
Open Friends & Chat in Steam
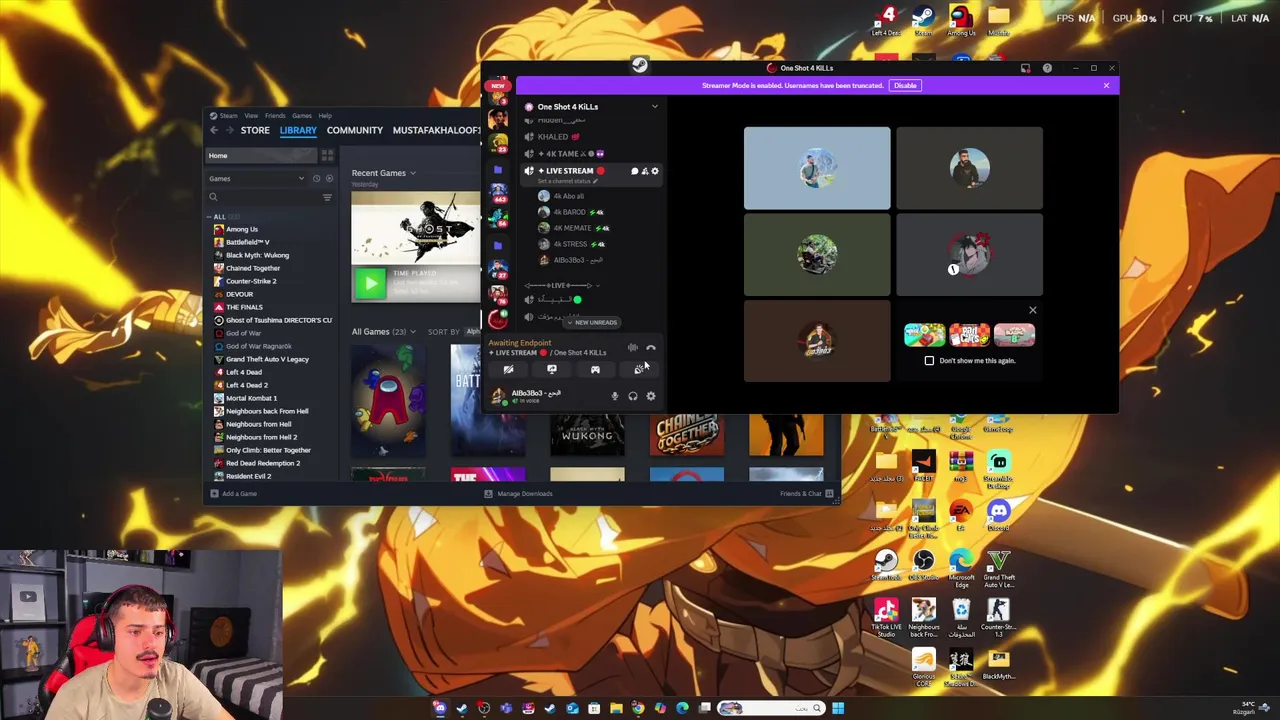coord(806,494)
